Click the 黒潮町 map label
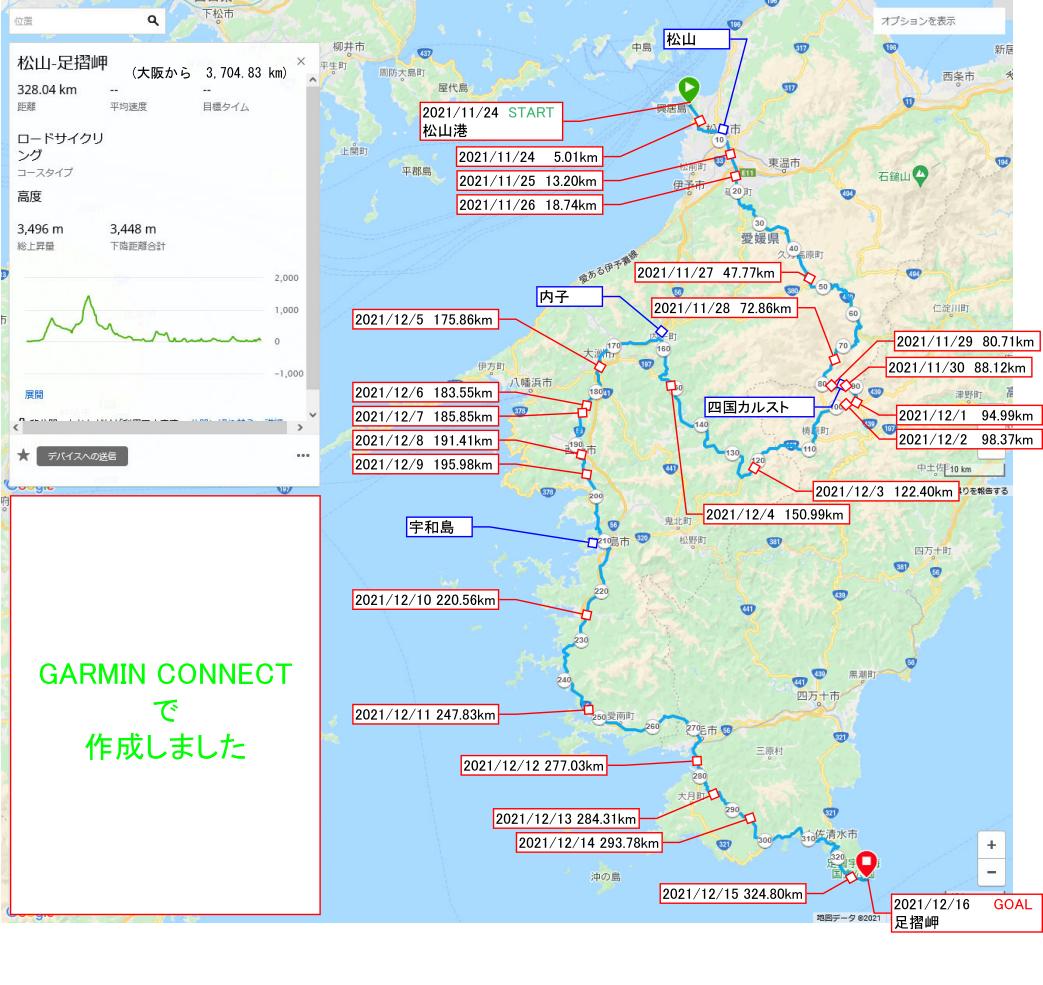The image size is (1043, 985). pyautogui.click(x=862, y=674)
